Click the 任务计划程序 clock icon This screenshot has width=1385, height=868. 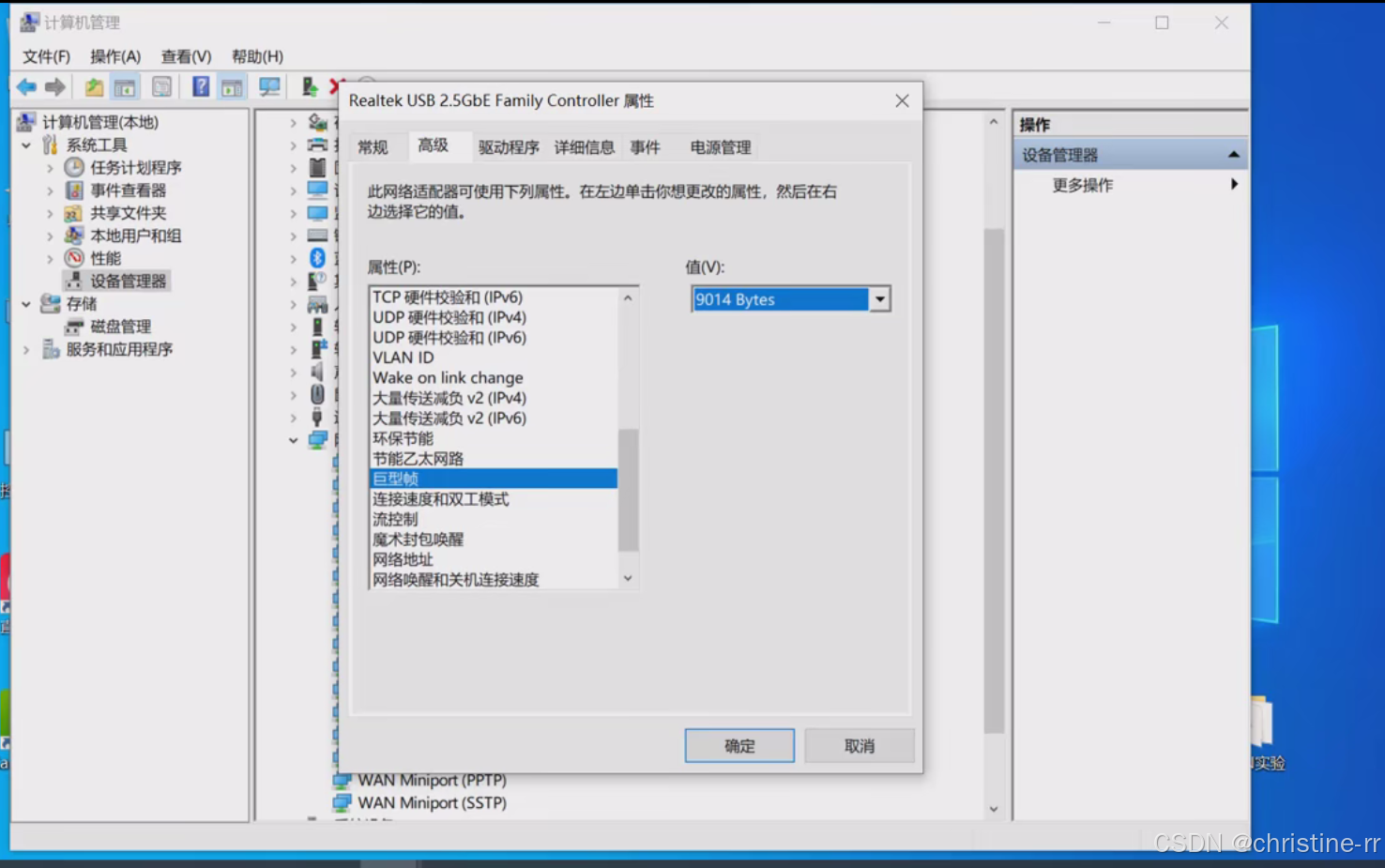pos(74,167)
